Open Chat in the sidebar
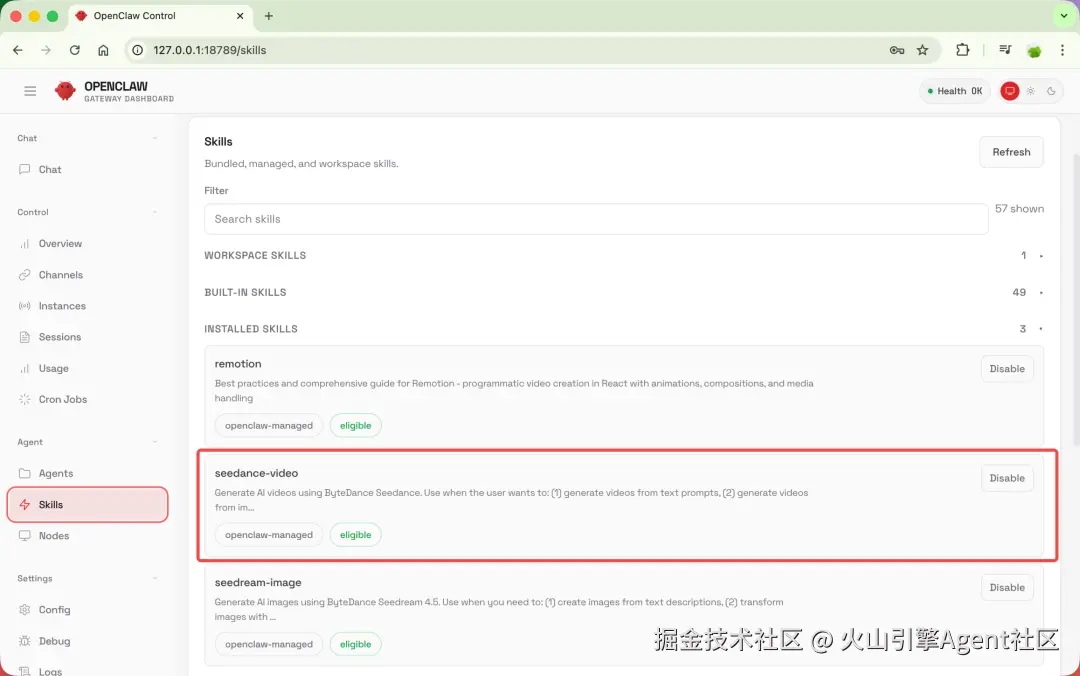1080x676 pixels. pos(87,170)
